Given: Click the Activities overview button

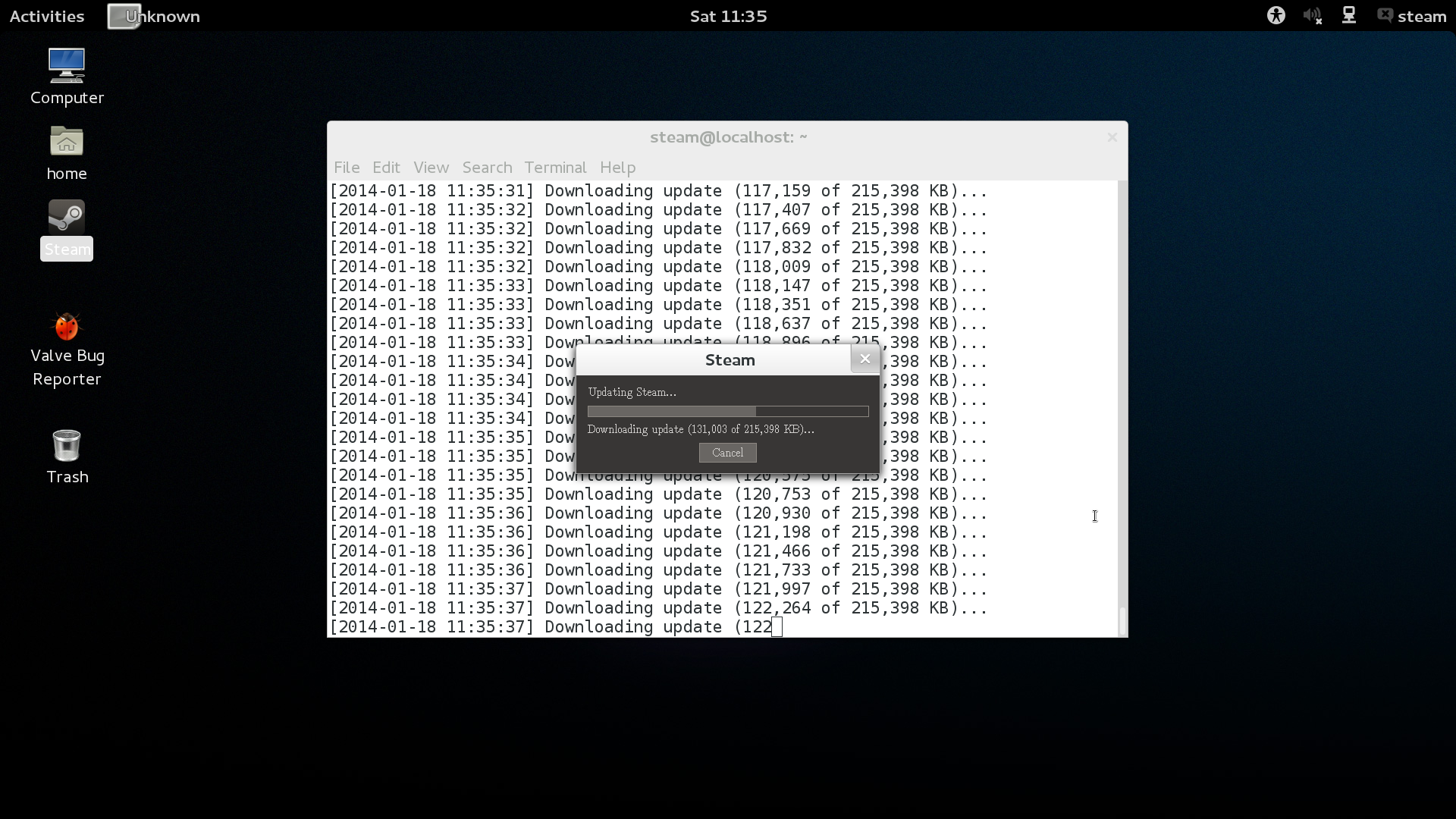Looking at the screenshot, I should point(46,16).
